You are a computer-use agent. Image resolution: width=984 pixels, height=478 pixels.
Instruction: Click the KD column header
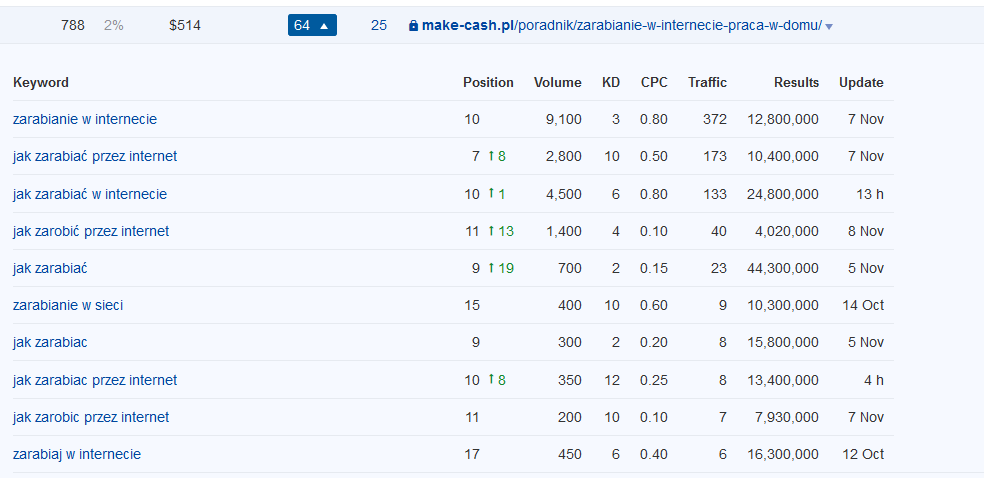(x=610, y=83)
